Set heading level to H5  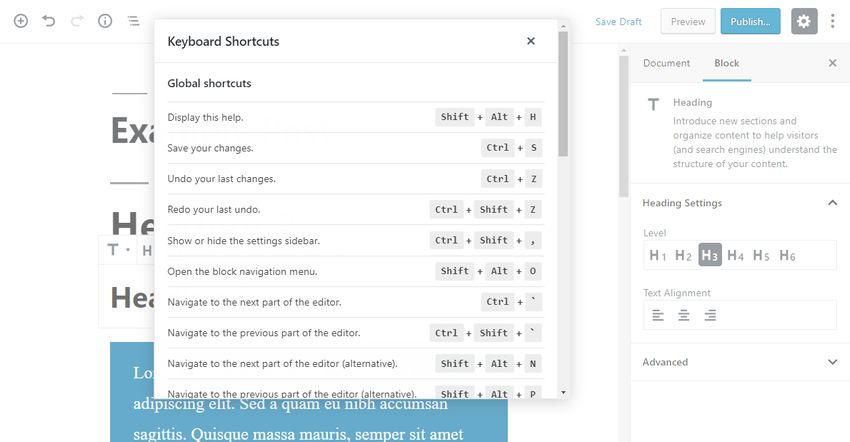pos(761,255)
